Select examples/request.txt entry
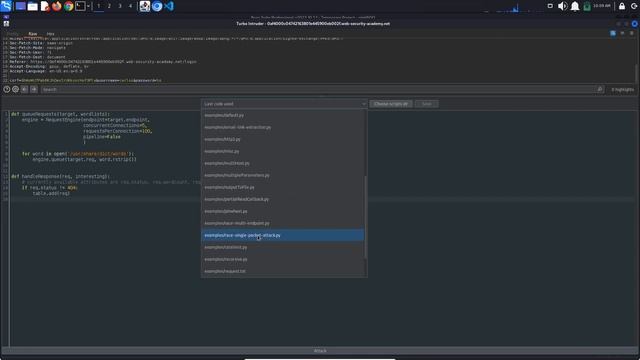The image size is (640, 360). coord(283,271)
